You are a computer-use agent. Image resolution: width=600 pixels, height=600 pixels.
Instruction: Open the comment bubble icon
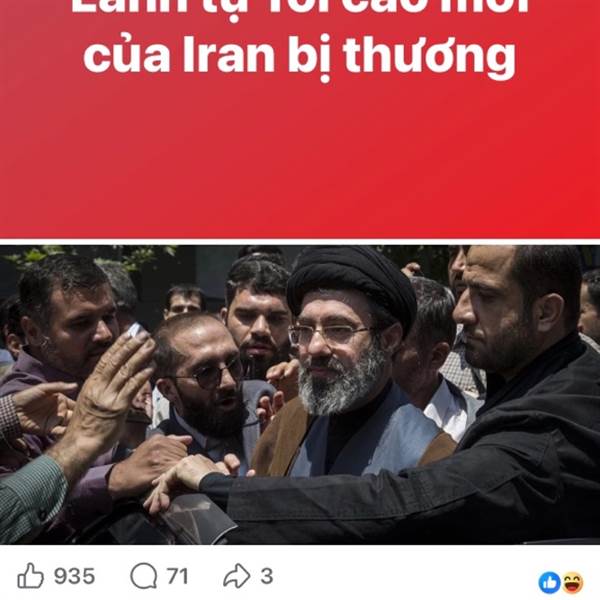tap(143, 576)
